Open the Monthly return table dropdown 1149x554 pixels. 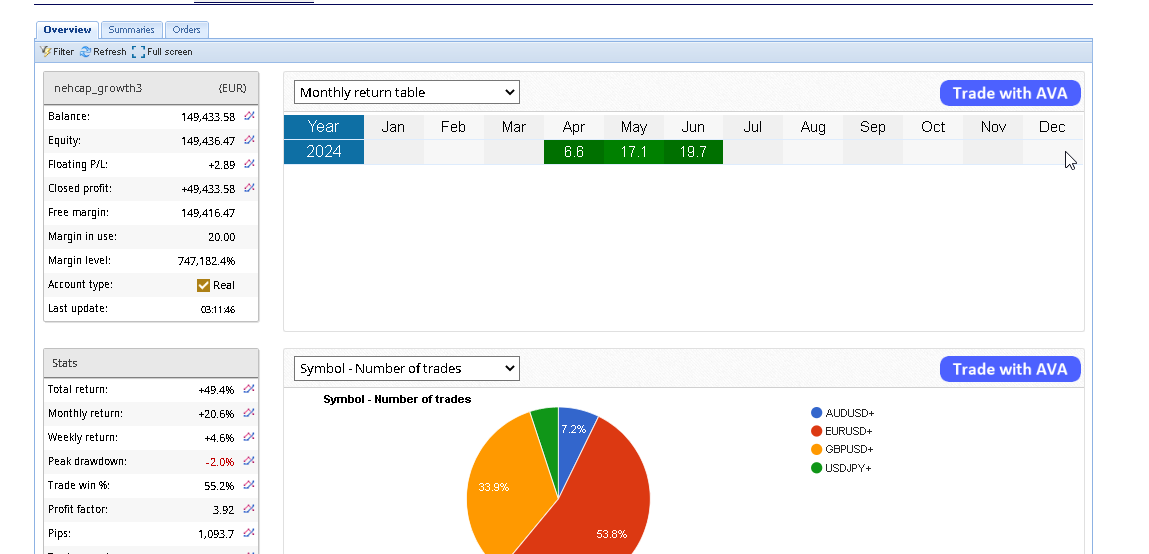[x=406, y=93]
